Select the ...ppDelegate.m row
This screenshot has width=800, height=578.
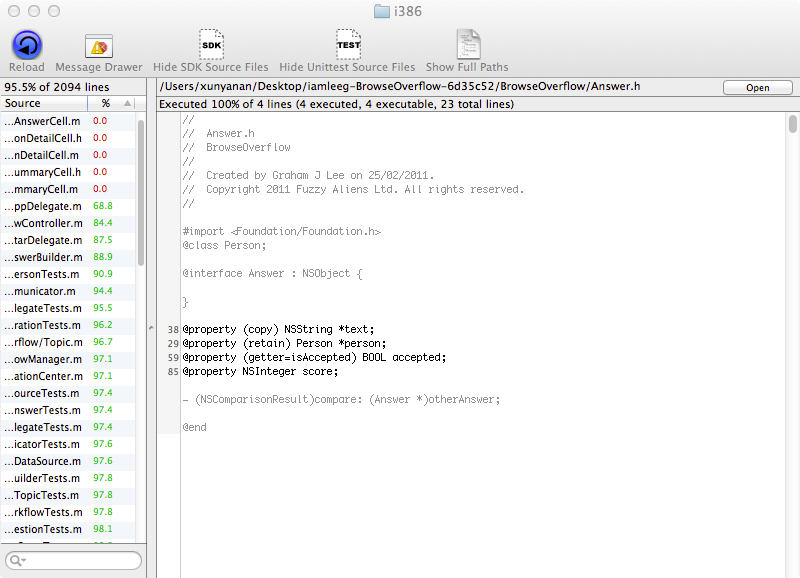(67, 206)
